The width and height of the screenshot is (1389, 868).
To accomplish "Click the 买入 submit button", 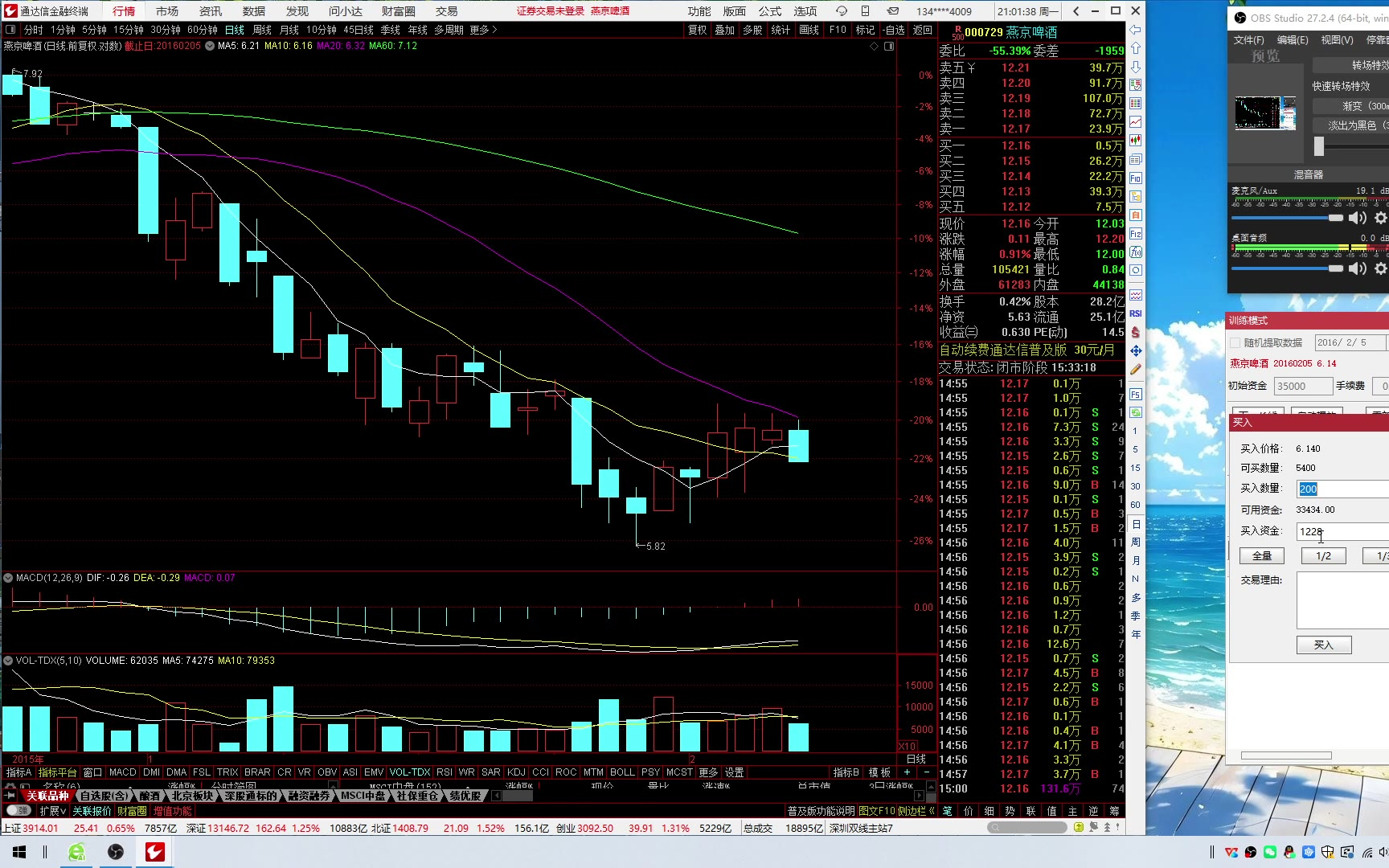I will pyautogui.click(x=1323, y=645).
